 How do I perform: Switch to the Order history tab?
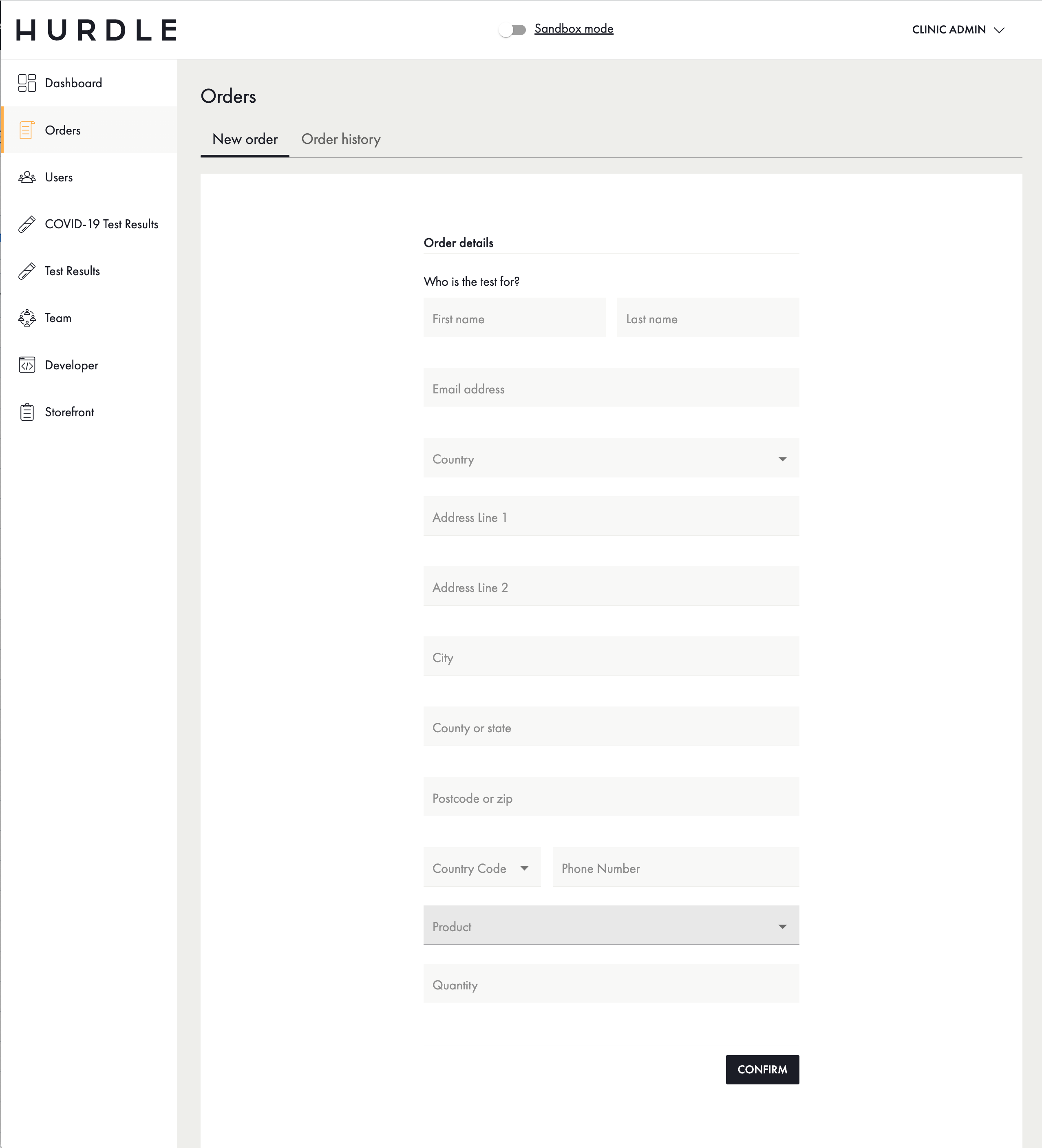pyautogui.click(x=340, y=139)
